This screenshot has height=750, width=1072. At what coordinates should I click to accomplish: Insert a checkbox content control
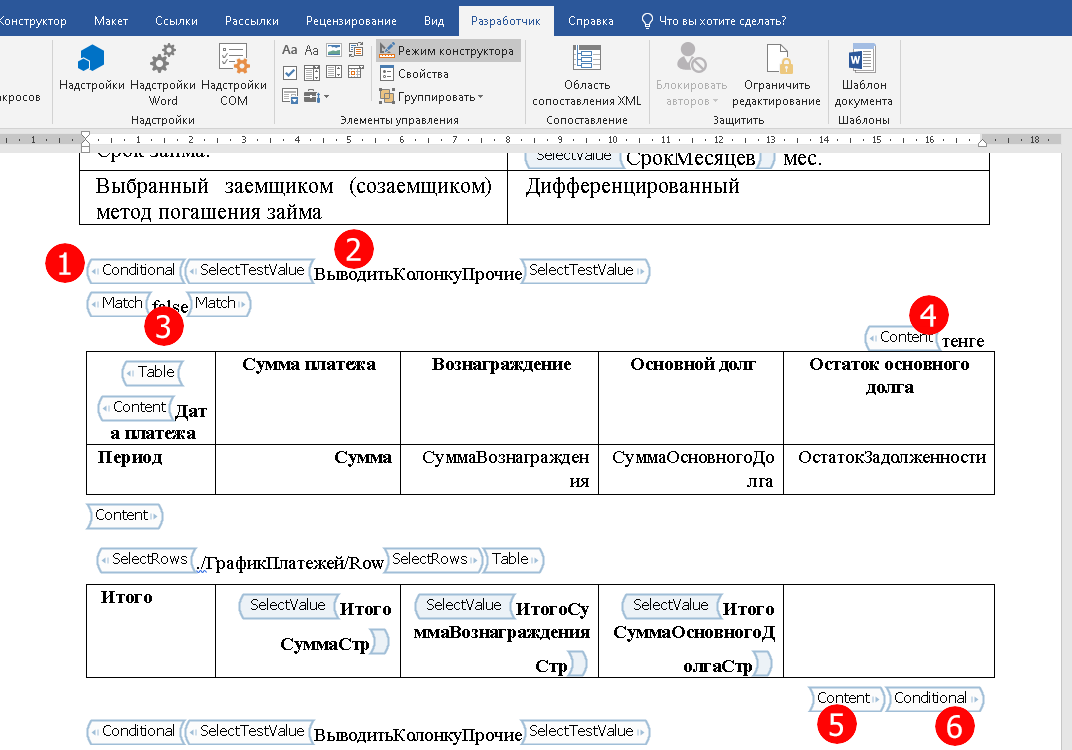290,72
